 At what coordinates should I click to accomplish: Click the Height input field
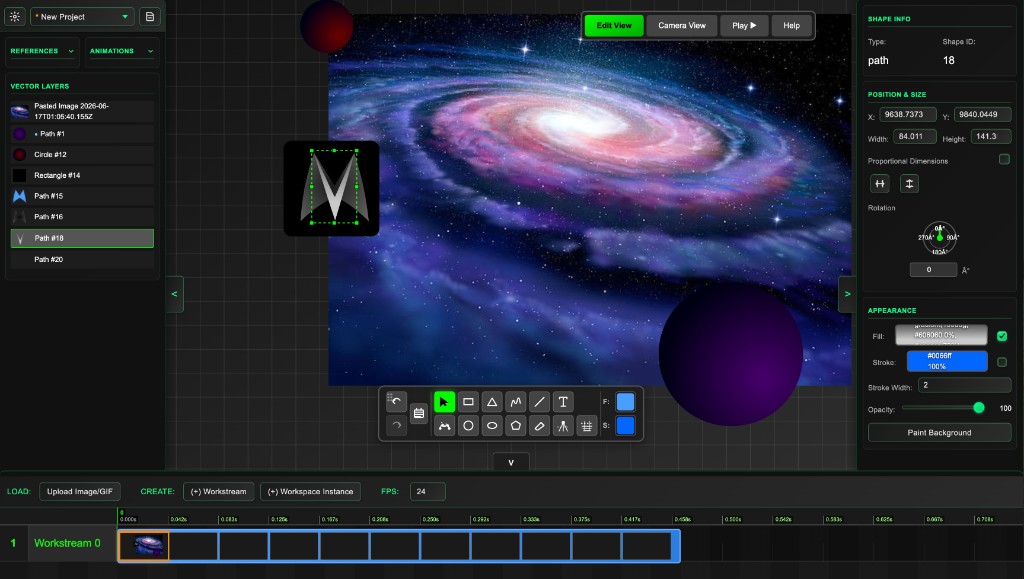[991, 136]
